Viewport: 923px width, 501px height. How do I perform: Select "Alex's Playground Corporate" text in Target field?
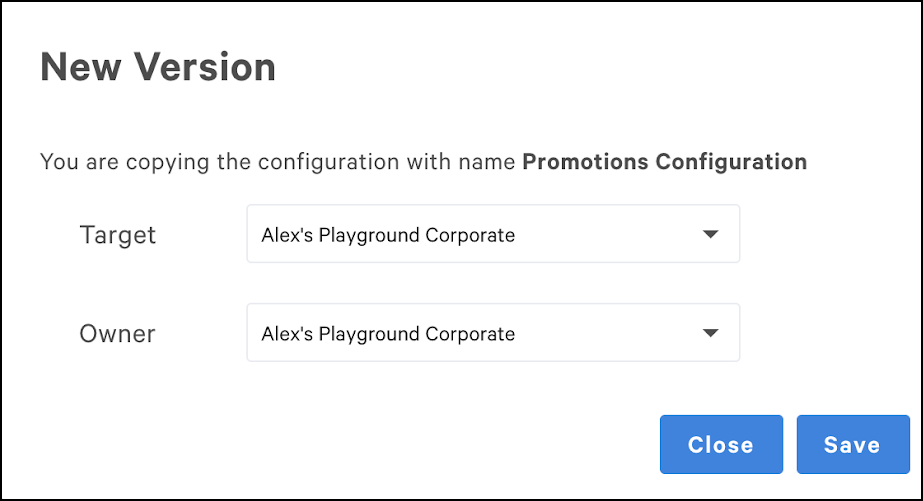[x=388, y=236]
